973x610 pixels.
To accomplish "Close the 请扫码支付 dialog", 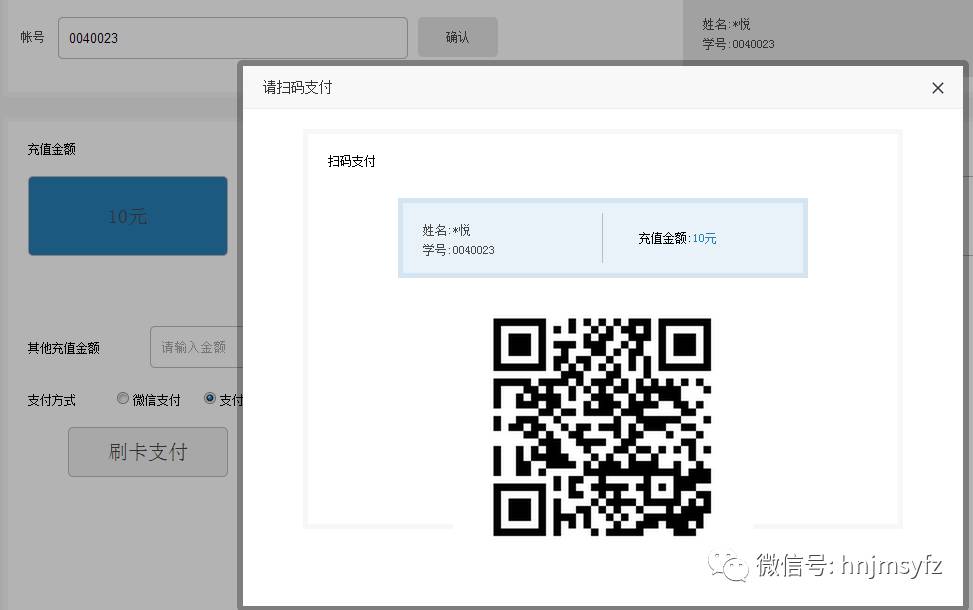I will tap(938, 88).
